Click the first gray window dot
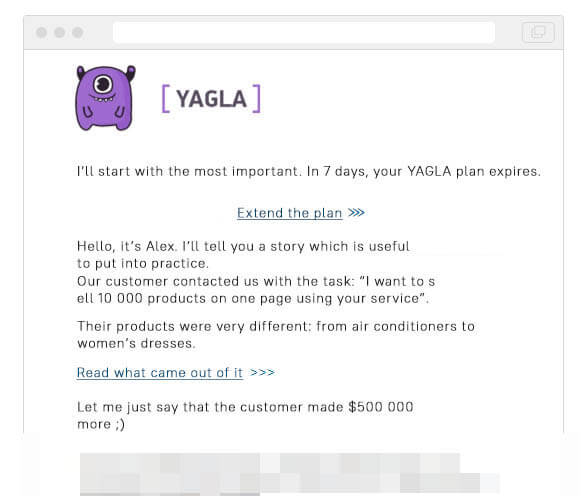The width and height of the screenshot is (586, 496). click(41, 33)
